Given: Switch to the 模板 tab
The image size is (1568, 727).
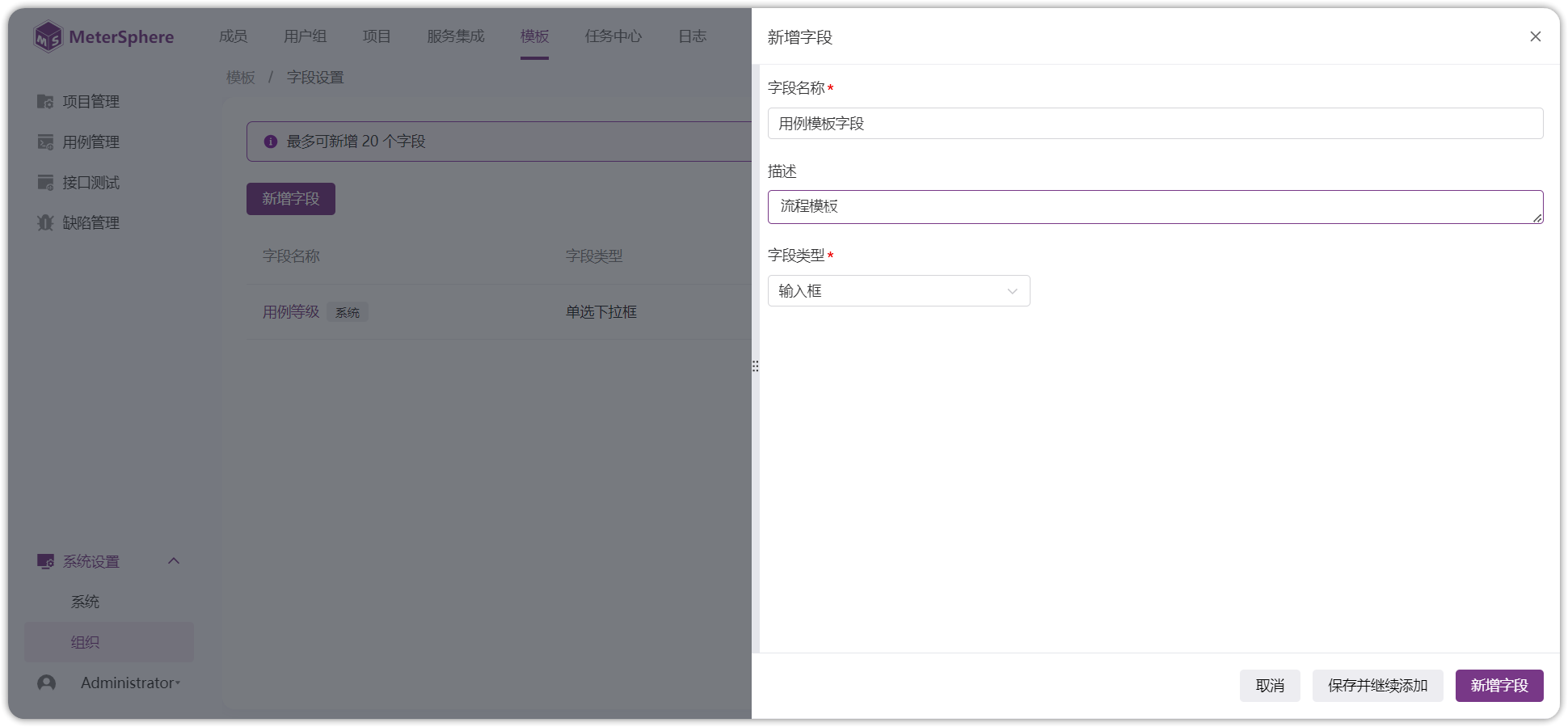Looking at the screenshot, I should (534, 36).
